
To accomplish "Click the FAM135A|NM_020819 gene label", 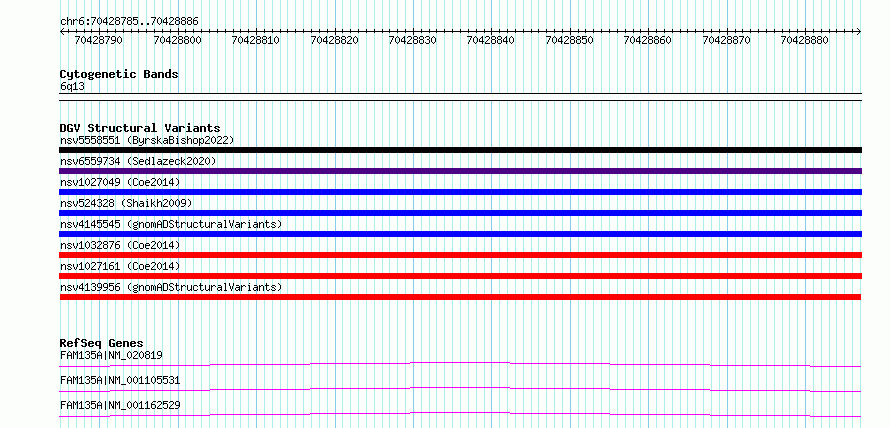I will pos(111,356).
